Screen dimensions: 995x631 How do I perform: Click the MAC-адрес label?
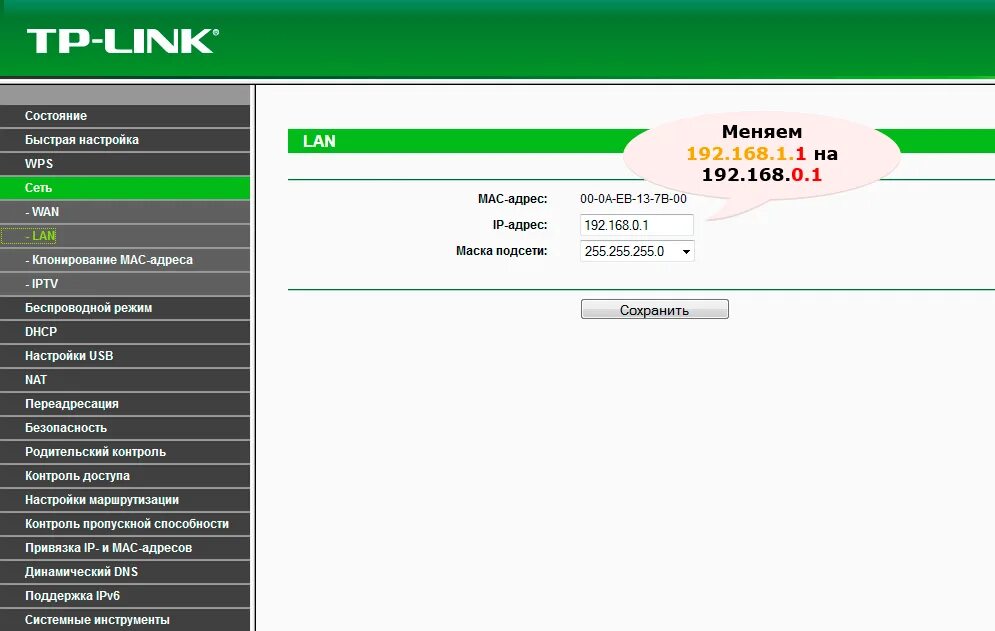(512, 199)
